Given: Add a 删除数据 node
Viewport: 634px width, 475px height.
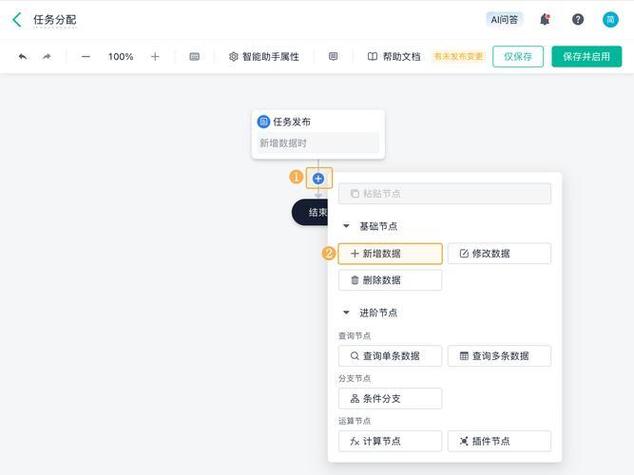Looking at the screenshot, I should [390, 280].
